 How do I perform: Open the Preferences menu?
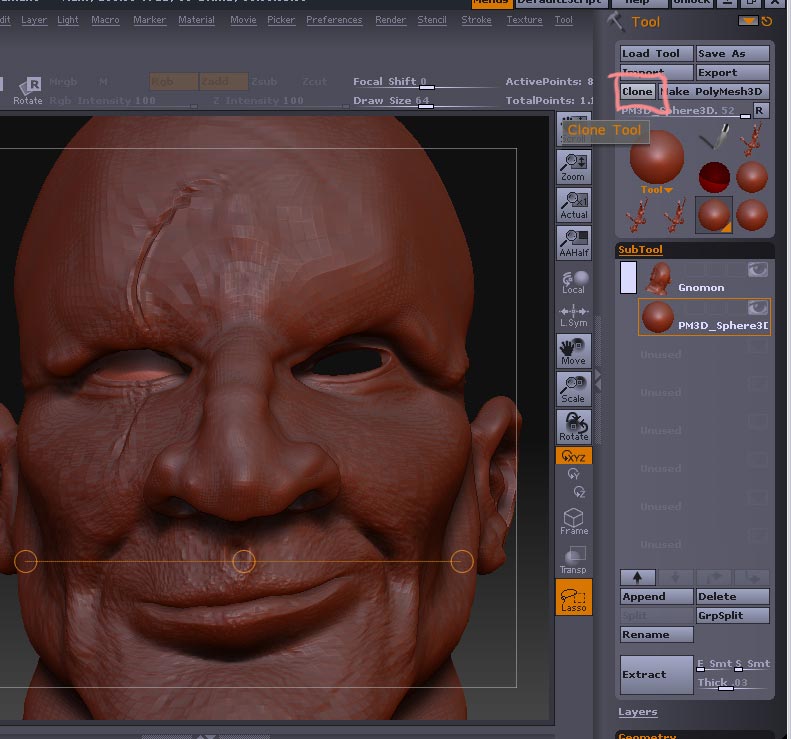334,20
